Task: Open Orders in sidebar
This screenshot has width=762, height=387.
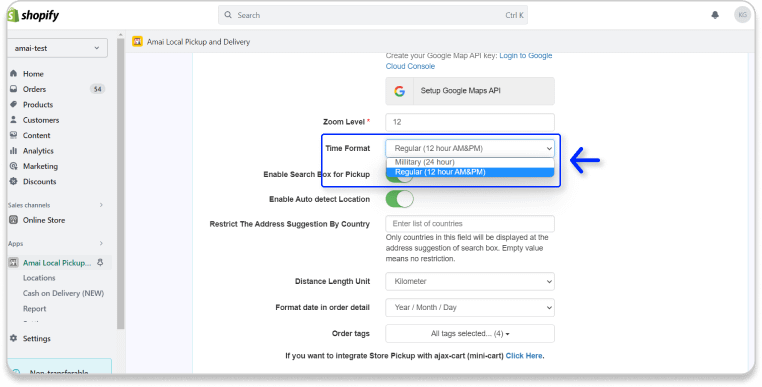Action: point(35,89)
